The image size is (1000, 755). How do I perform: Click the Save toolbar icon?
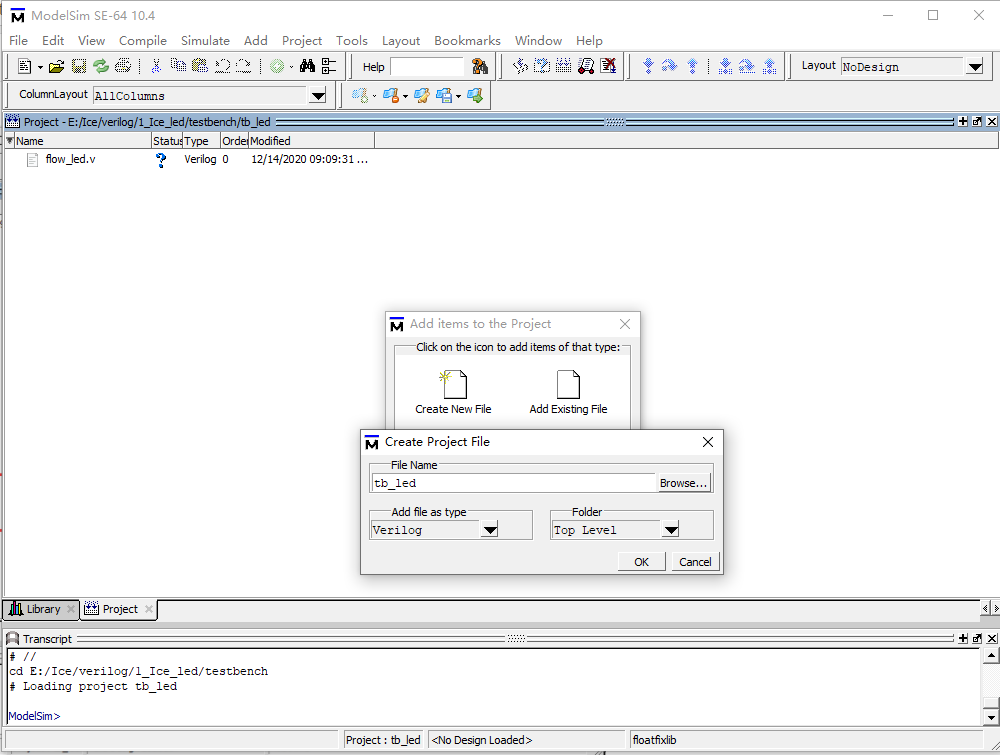[77, 64]
